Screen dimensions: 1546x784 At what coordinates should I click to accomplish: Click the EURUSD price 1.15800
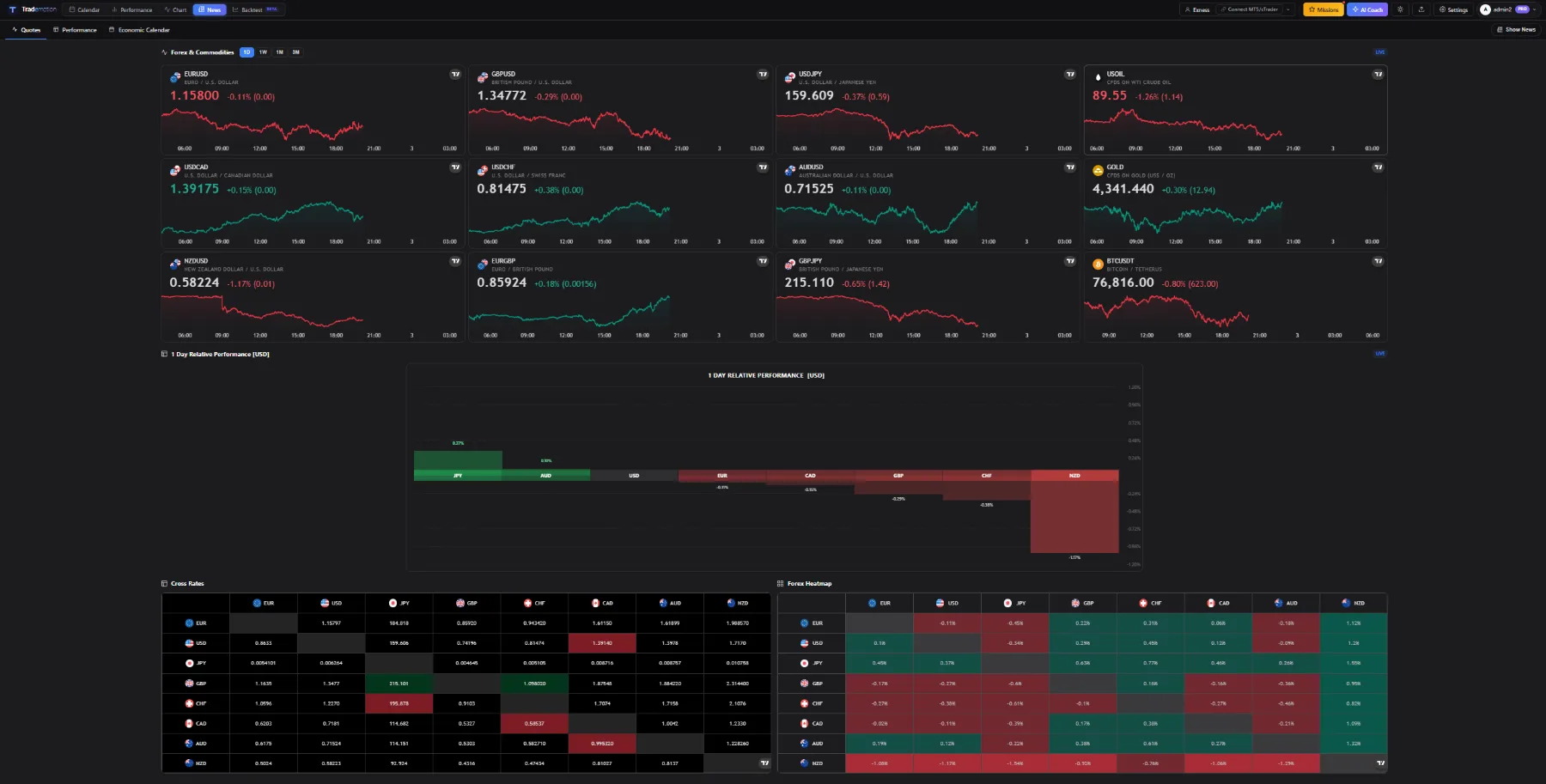[x=194, y=96]
